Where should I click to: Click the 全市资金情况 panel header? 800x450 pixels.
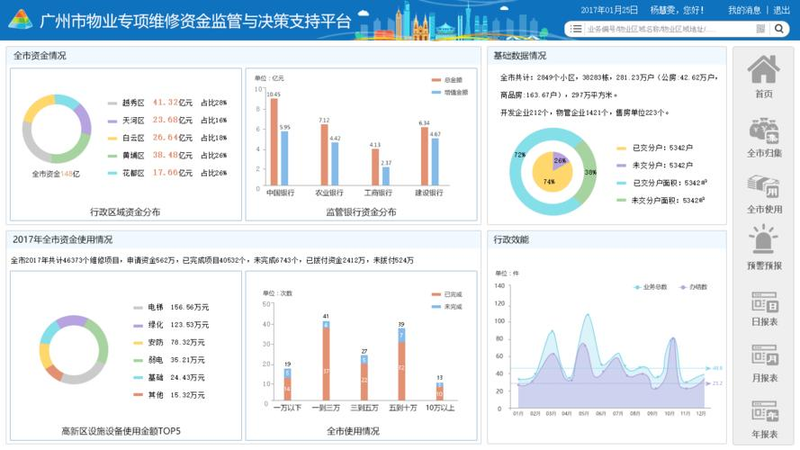pos(39,56)
